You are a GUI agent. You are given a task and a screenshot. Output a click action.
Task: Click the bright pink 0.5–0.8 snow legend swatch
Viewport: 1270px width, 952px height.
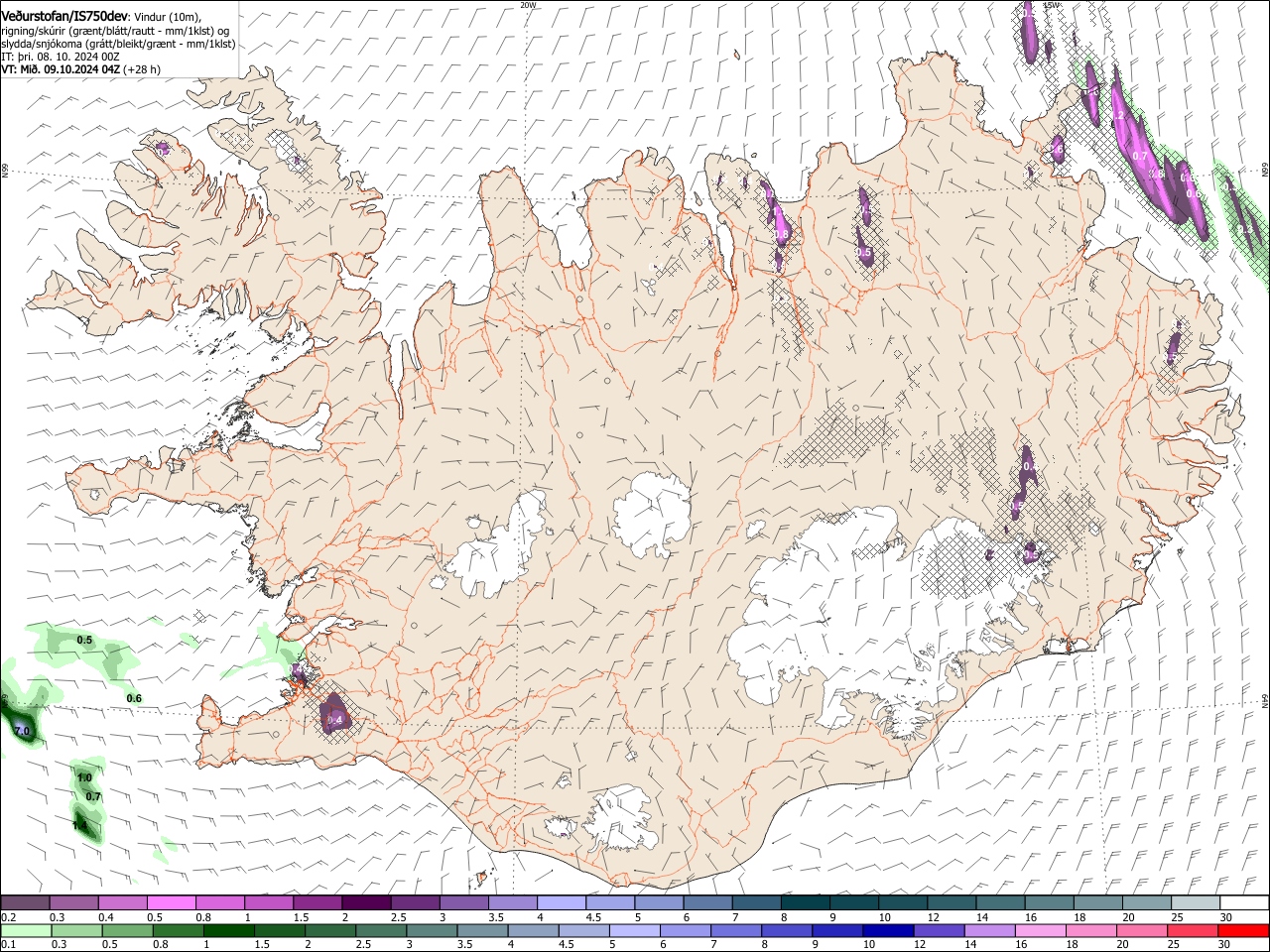coord(171,903)
